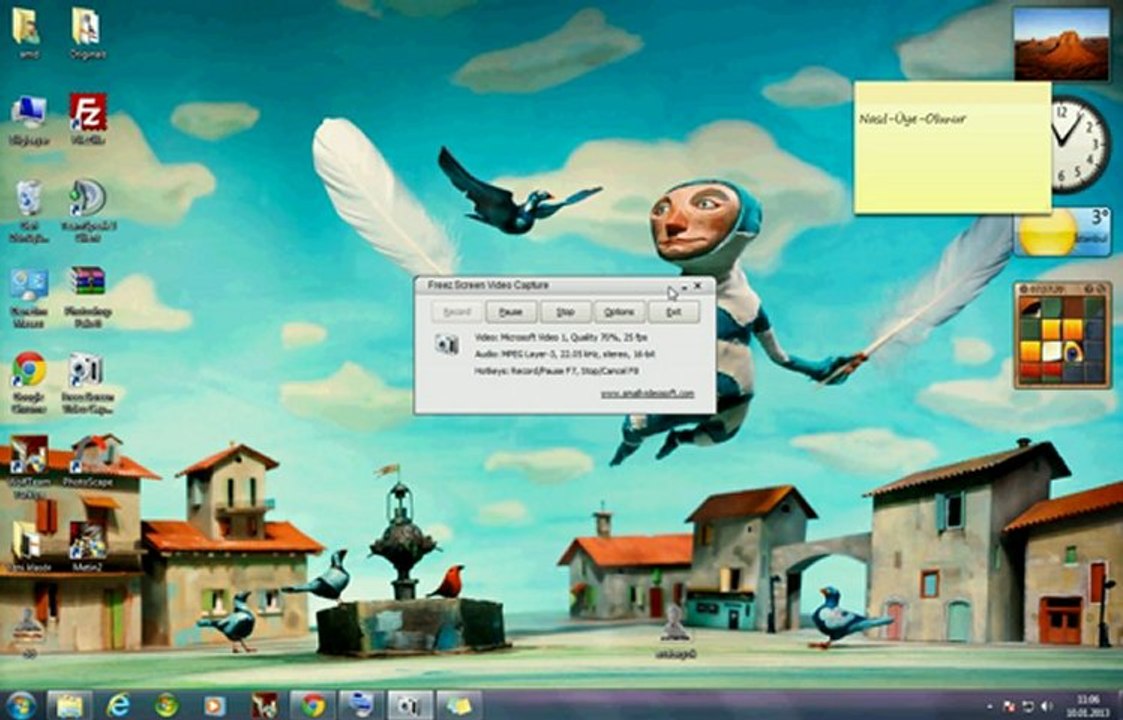Open Internet Explorer from the taskbar
Viewport: 1123px width, 720px height.
(118, 706)
